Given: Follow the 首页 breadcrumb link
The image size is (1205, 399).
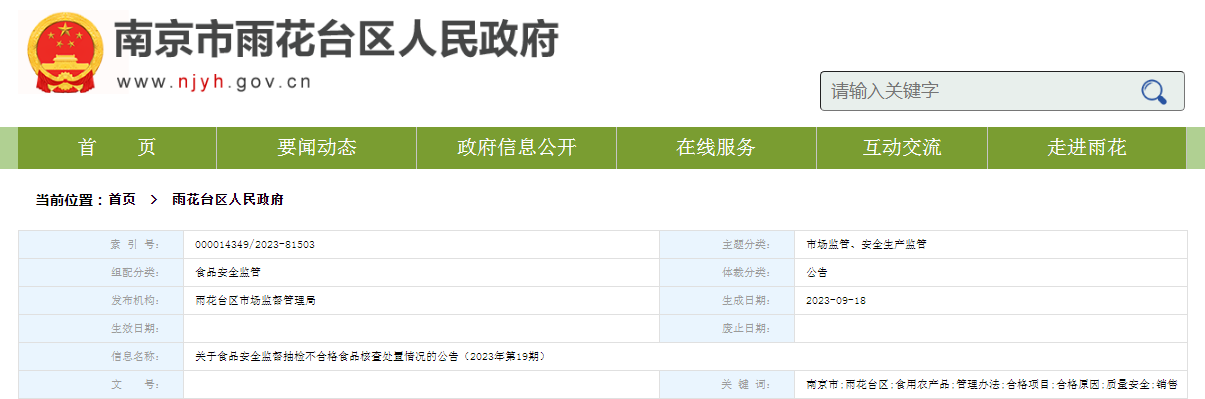Looking at the screenshot, I should point(122,200).
